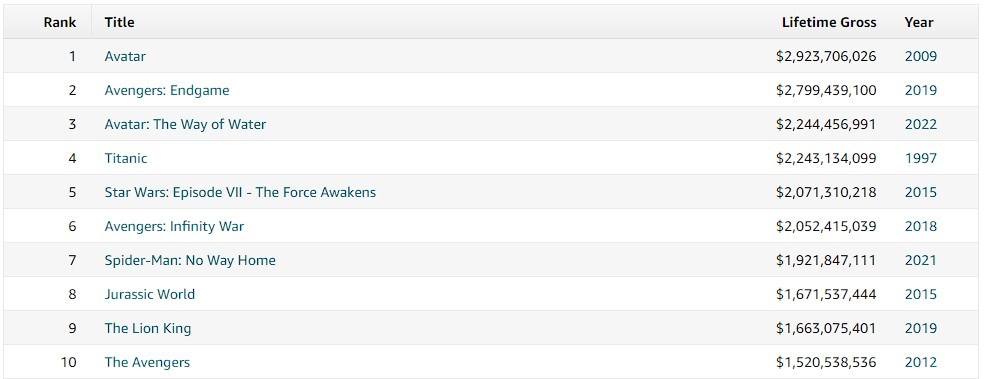Sort by the Year column header

click(919, 22)
